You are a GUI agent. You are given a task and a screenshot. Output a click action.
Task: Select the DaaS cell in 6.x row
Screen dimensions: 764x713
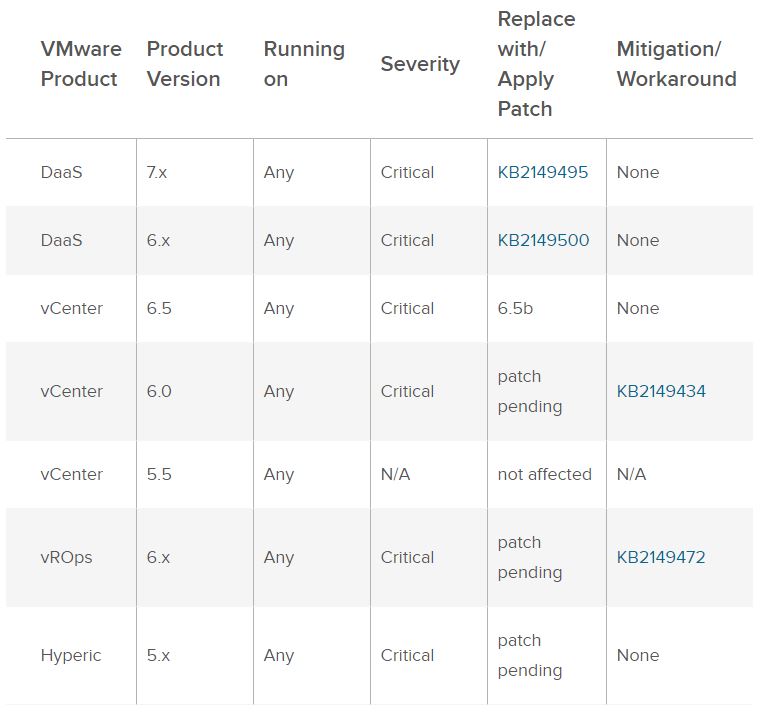pos(61,240)
